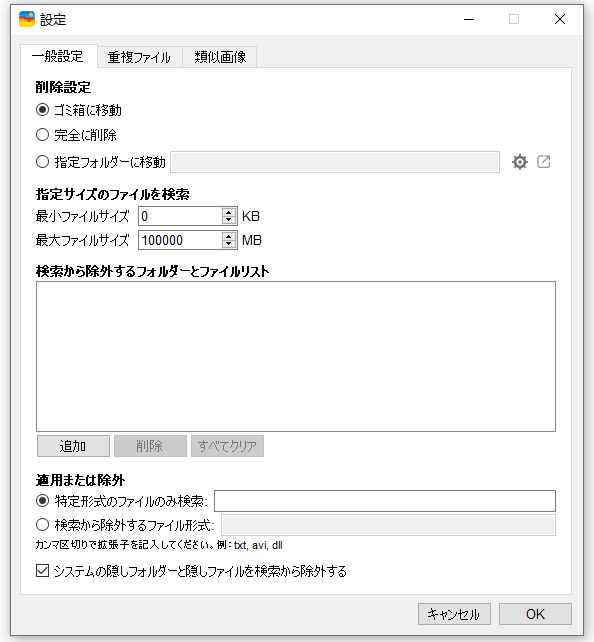Confirm settings with the OK button
The image size is (594, 642).
(535, 614)
